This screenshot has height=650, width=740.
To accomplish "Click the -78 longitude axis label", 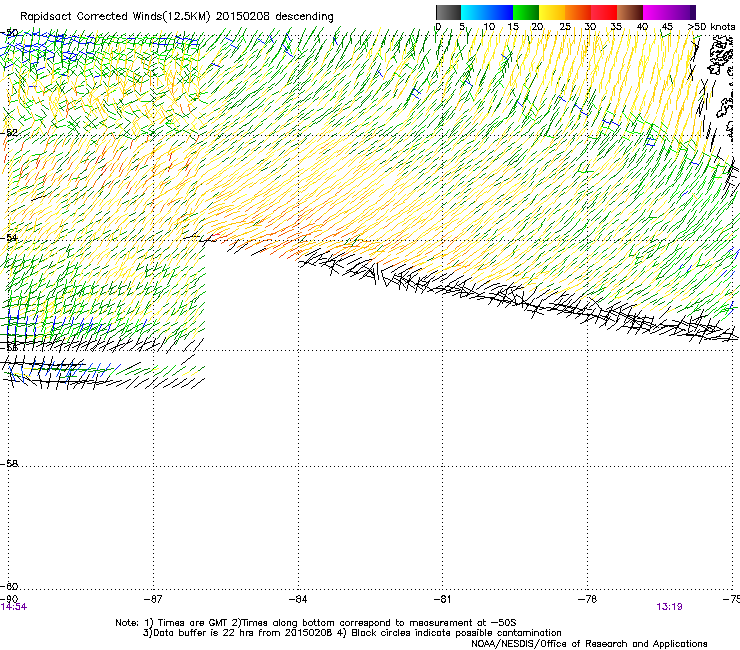I will click(587, 599).
